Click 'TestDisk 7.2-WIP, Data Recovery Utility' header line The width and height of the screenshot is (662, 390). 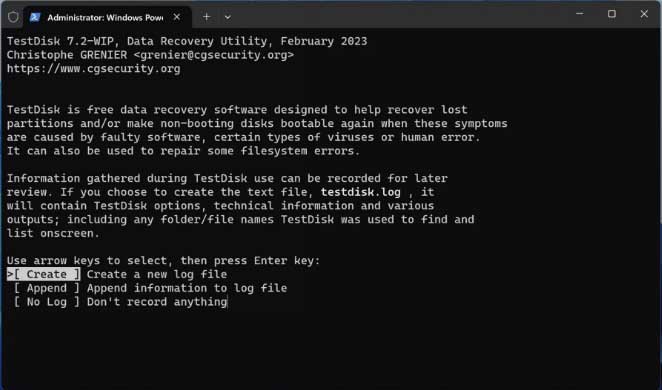(187, 41)
